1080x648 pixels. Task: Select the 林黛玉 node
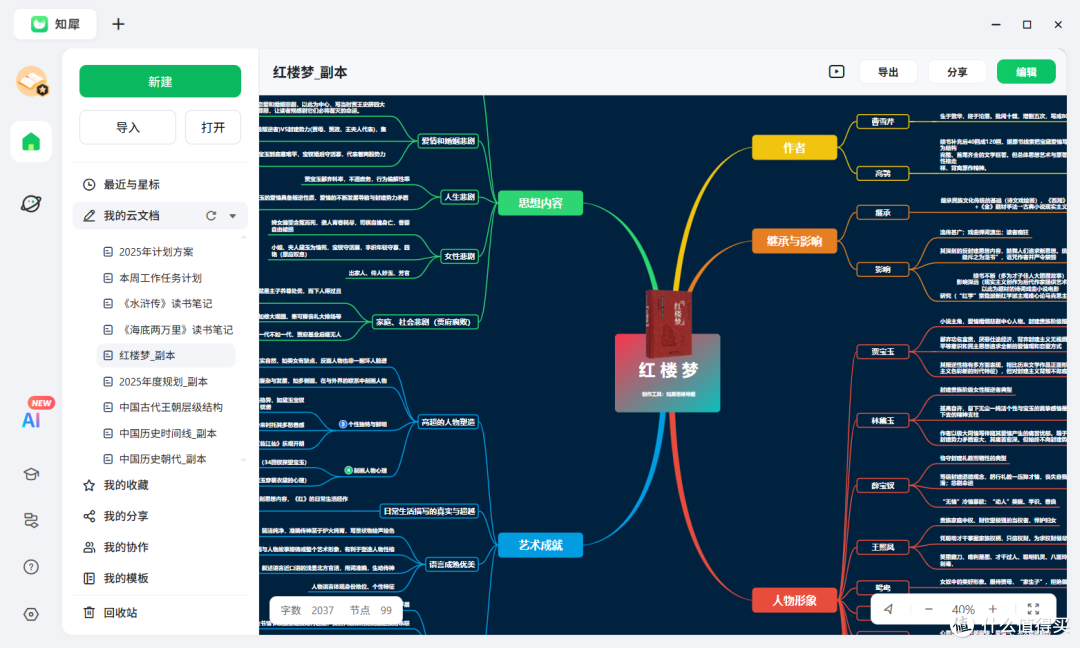[x=882, y=420]
